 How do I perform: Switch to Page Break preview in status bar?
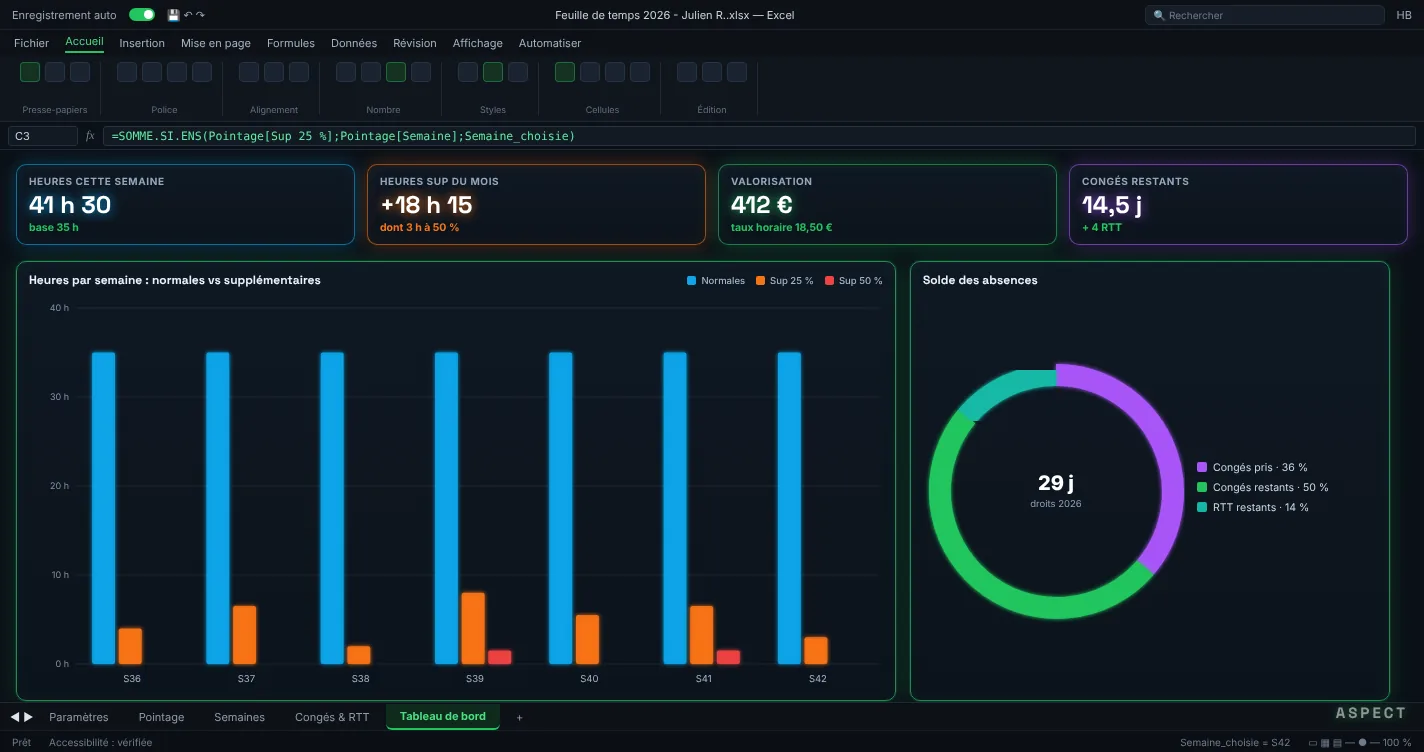click(x=1337, y=743)
